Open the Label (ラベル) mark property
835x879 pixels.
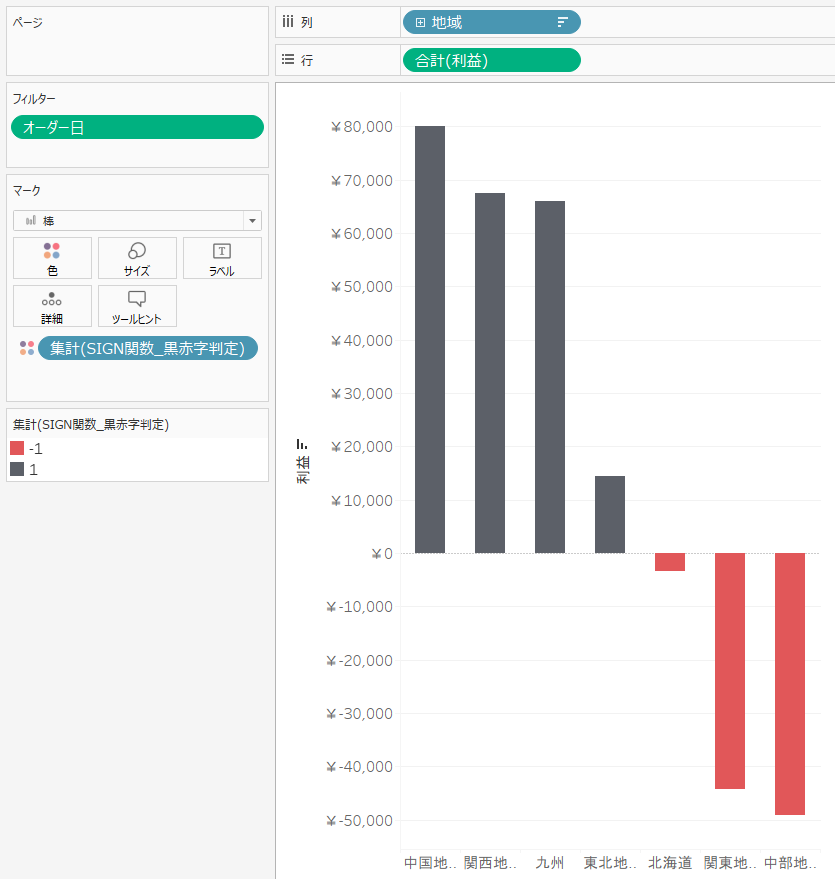click(x=222, y=257)
